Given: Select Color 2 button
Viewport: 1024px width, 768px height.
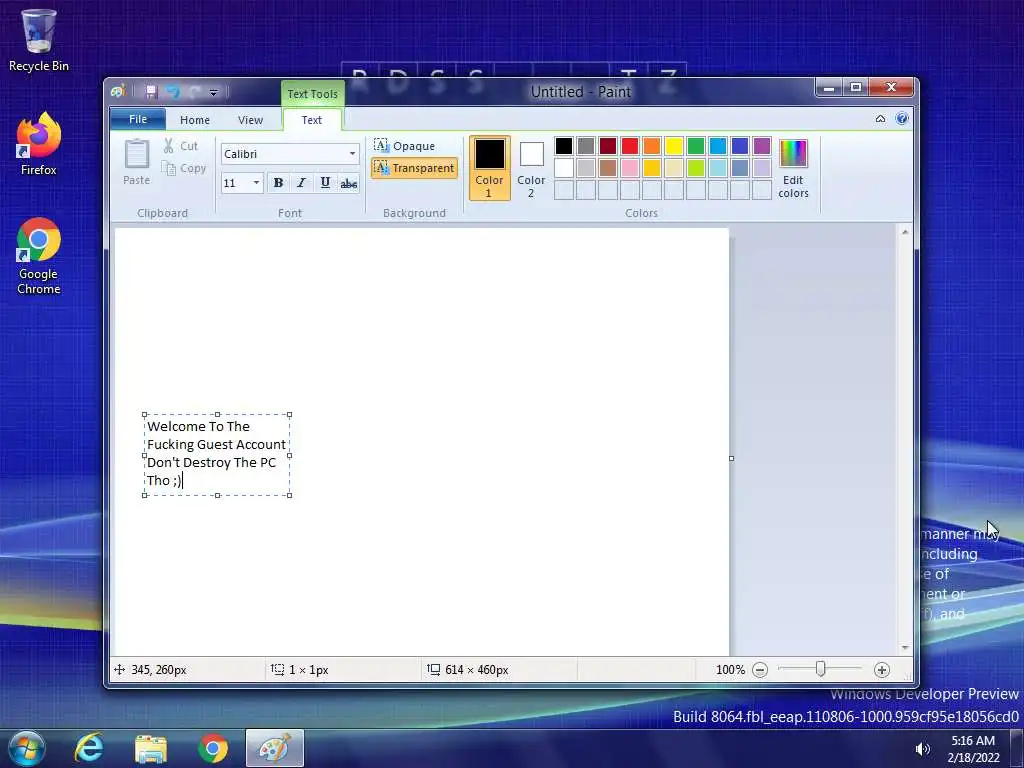Looking at the screenshot, I should pyautogui.click(x=531, y=168).
